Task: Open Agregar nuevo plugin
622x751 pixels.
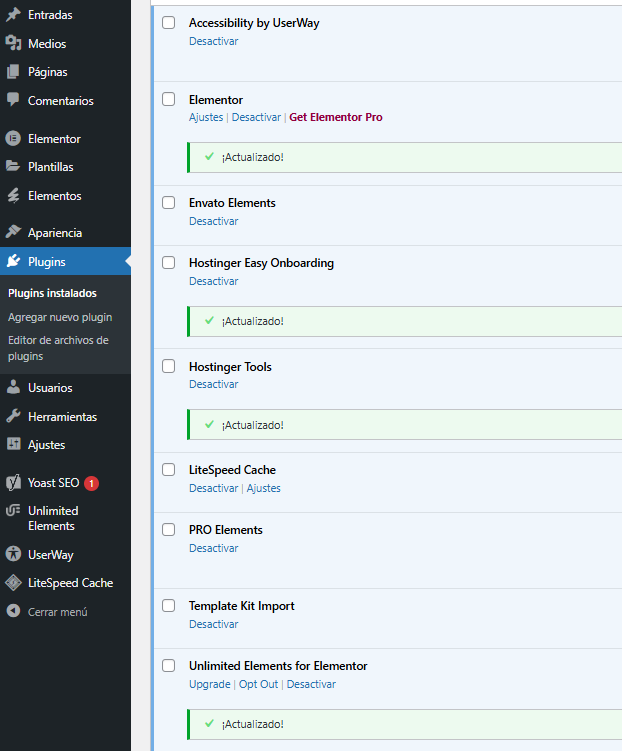Action: (x=60, y=317)
